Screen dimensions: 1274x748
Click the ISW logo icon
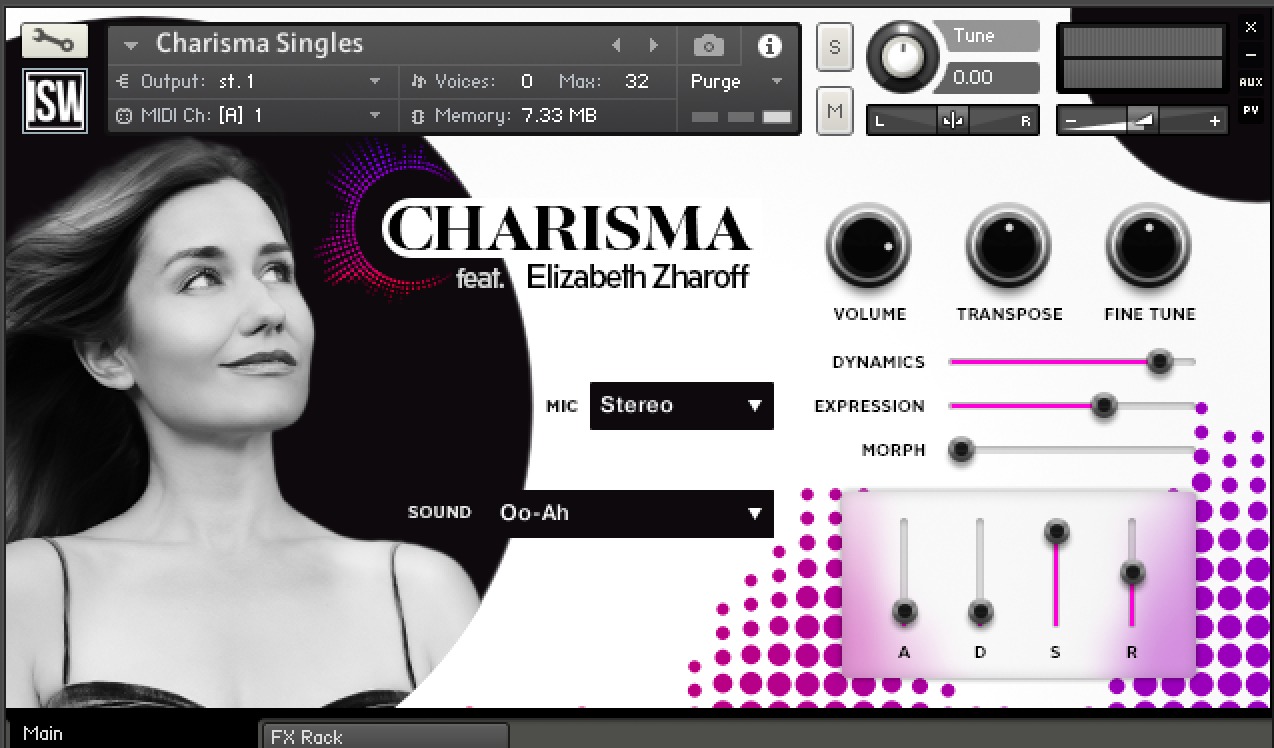[54, 101]
